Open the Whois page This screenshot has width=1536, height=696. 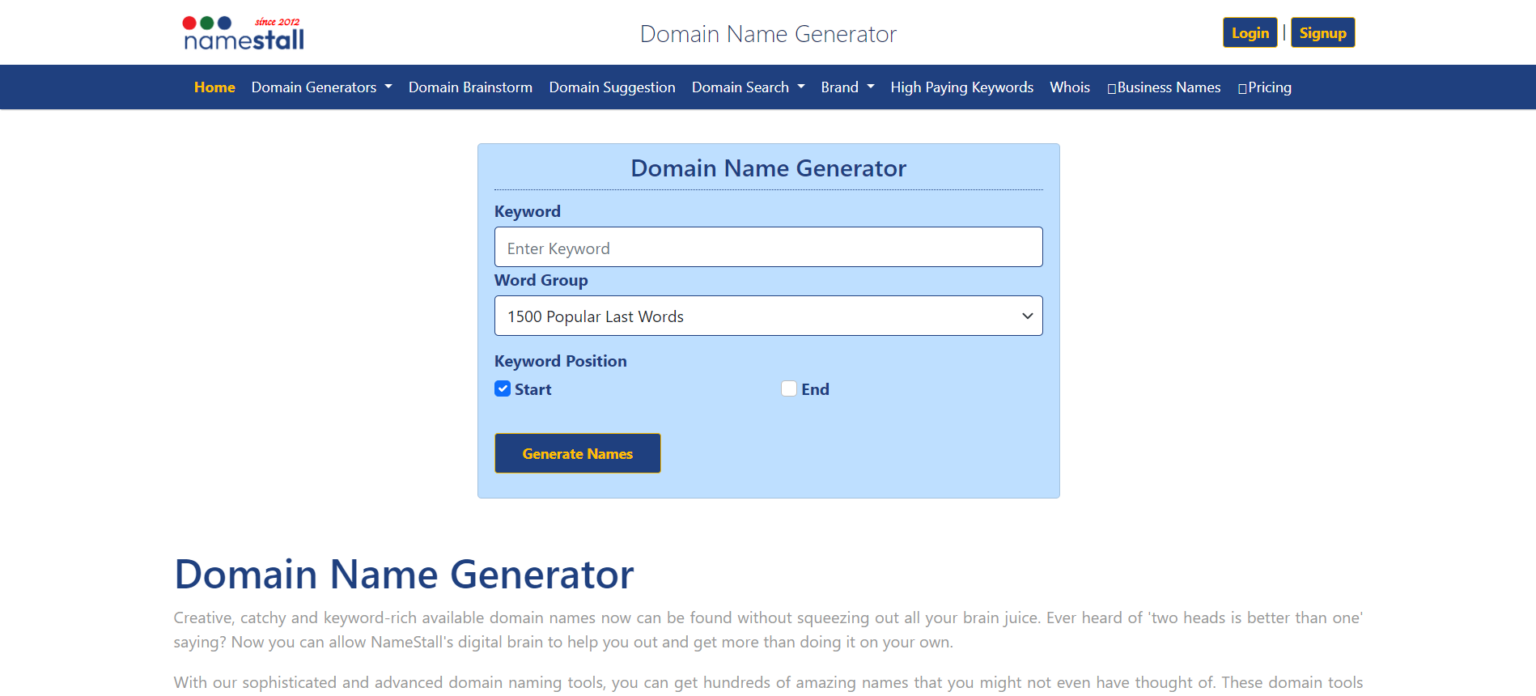tap(1069, 87)
